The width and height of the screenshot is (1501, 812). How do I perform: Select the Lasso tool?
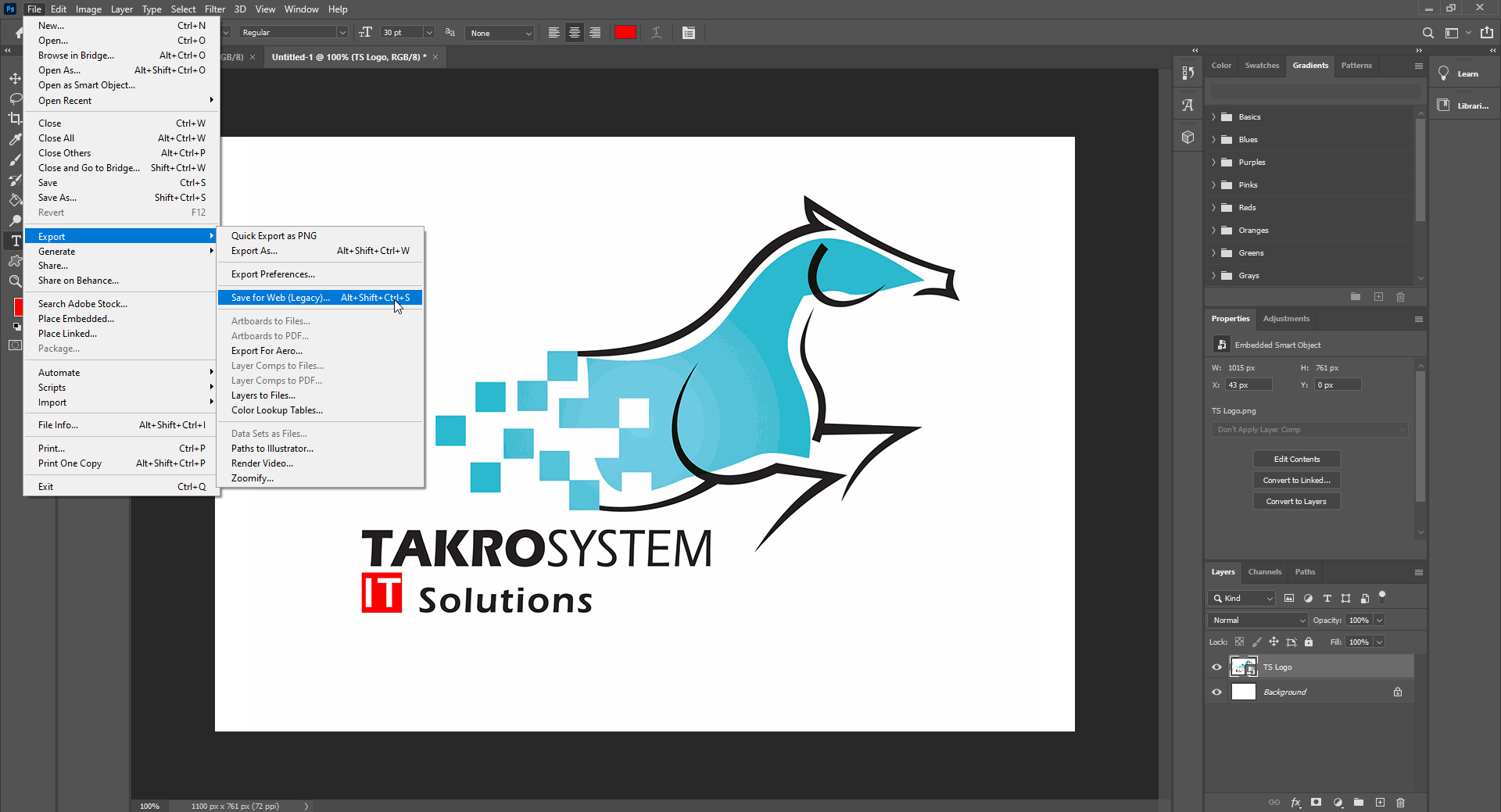click(15, 98)
